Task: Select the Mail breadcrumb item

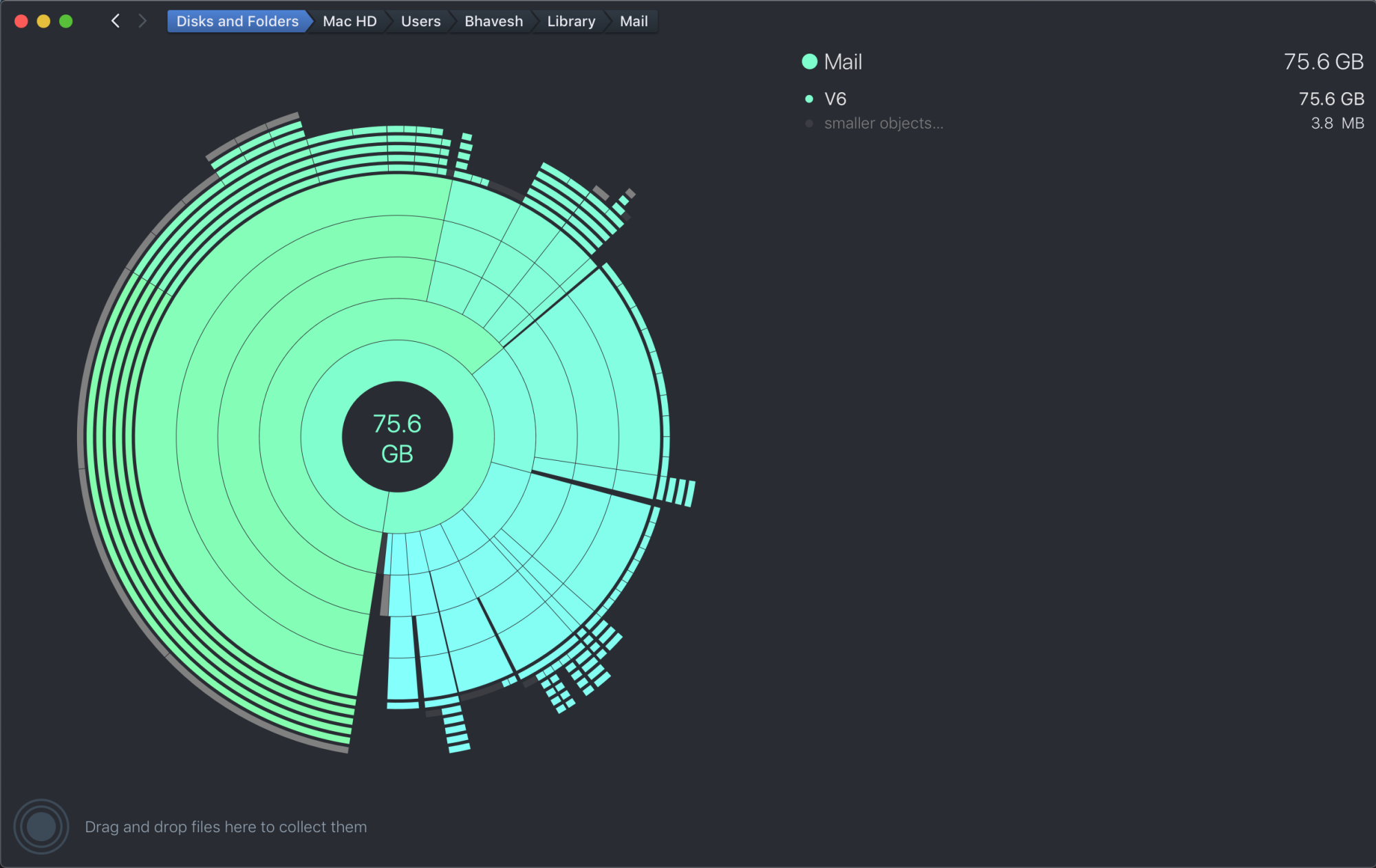Action: [x=634, y=21]
